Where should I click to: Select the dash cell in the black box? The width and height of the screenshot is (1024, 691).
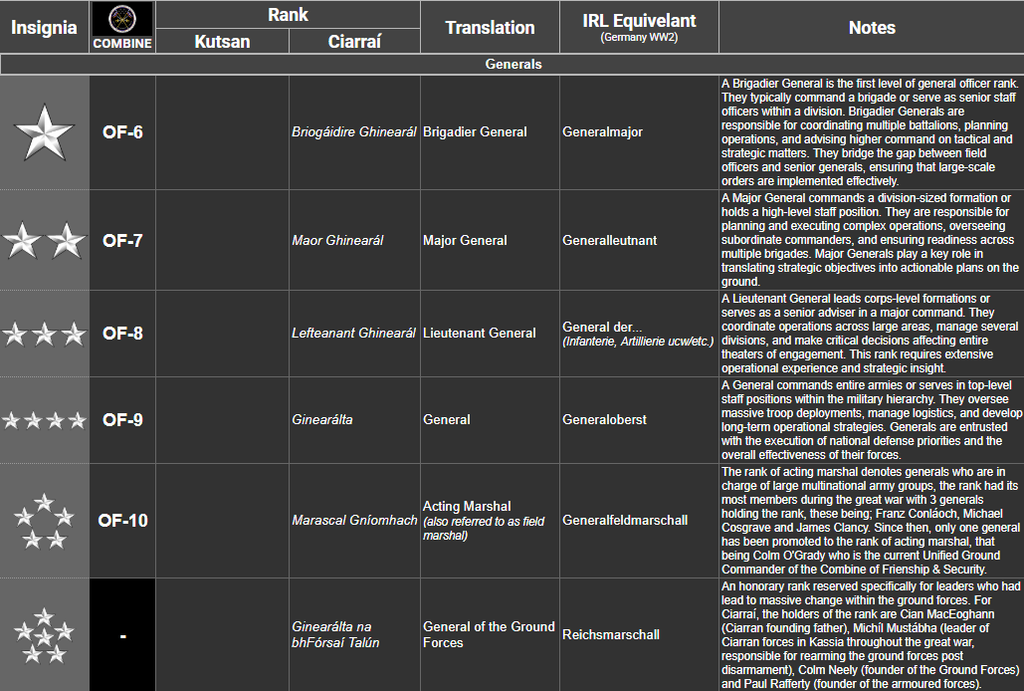point(123,635)
